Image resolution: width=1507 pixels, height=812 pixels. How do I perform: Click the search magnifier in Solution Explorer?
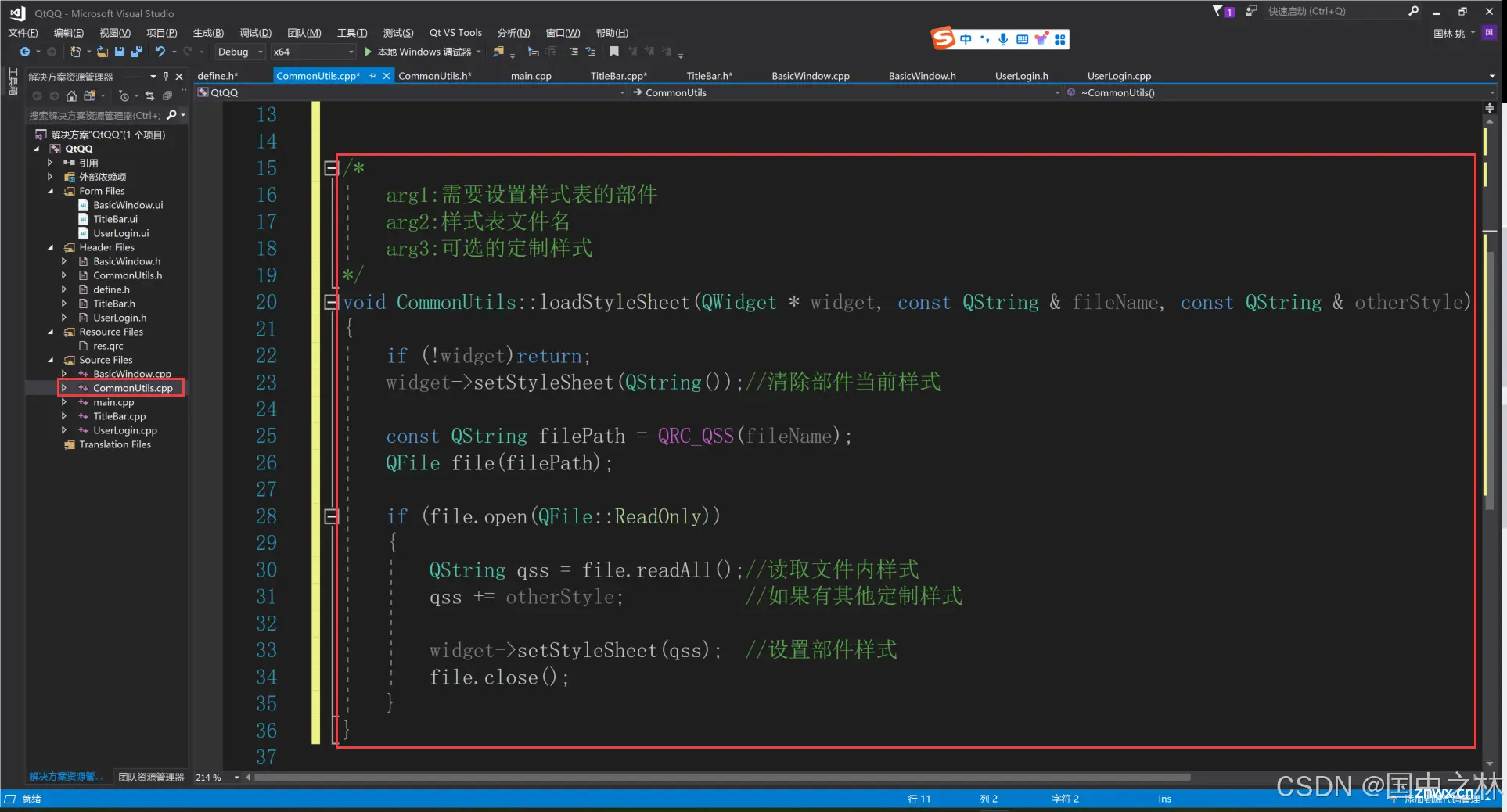(171, 115)
